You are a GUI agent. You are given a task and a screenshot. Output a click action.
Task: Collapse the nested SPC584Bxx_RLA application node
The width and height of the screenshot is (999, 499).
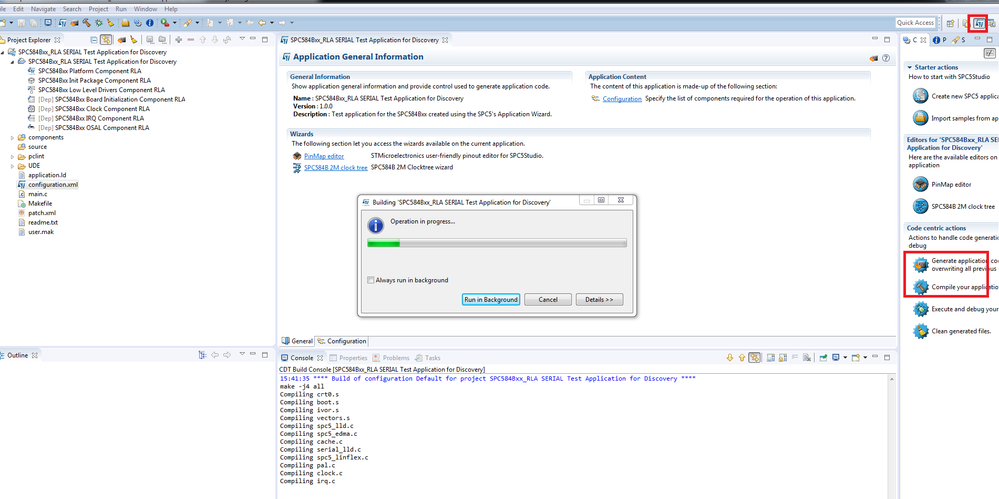click(13, 62)
